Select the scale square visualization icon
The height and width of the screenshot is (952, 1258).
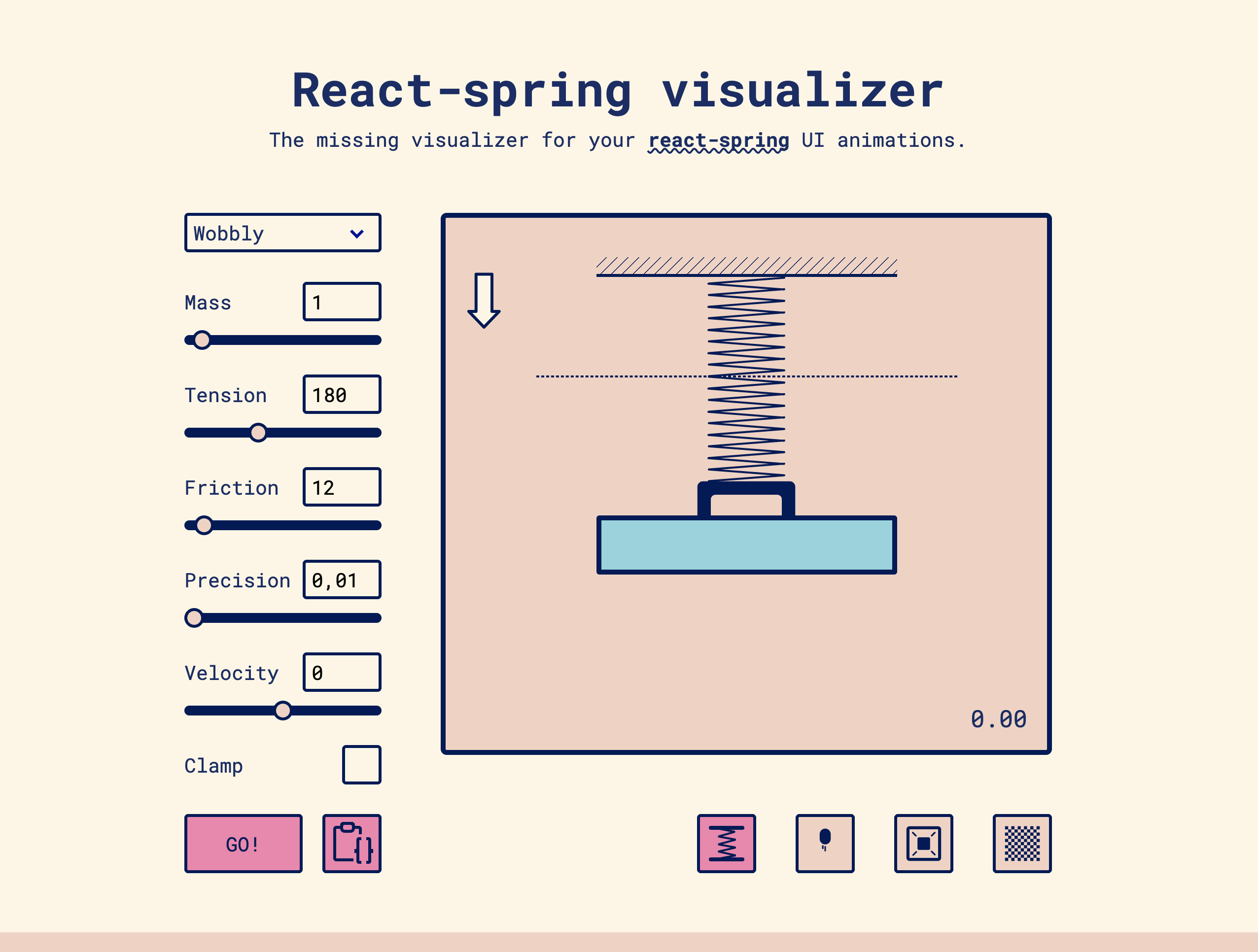click(923, 844)
